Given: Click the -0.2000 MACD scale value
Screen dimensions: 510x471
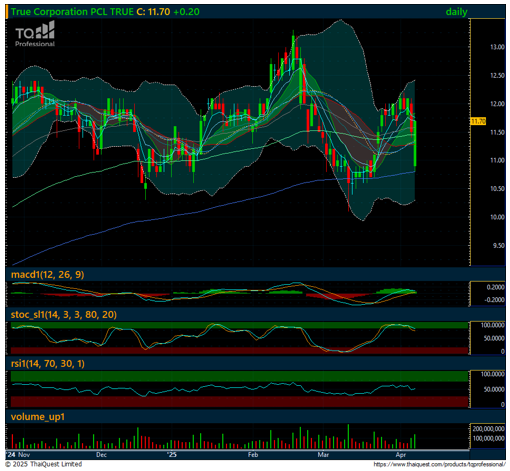Looking at the screenshot, I should pyautogui.click(x=494, y=300).
